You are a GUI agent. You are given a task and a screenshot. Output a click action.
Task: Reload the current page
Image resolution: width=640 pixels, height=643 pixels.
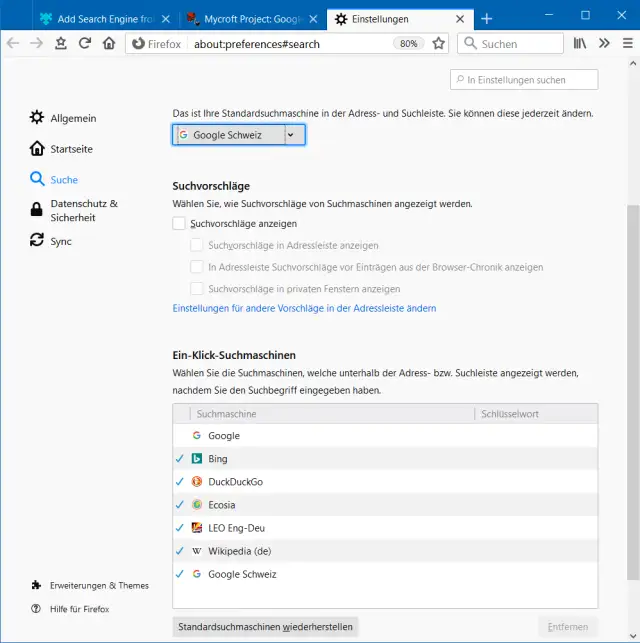85,43
